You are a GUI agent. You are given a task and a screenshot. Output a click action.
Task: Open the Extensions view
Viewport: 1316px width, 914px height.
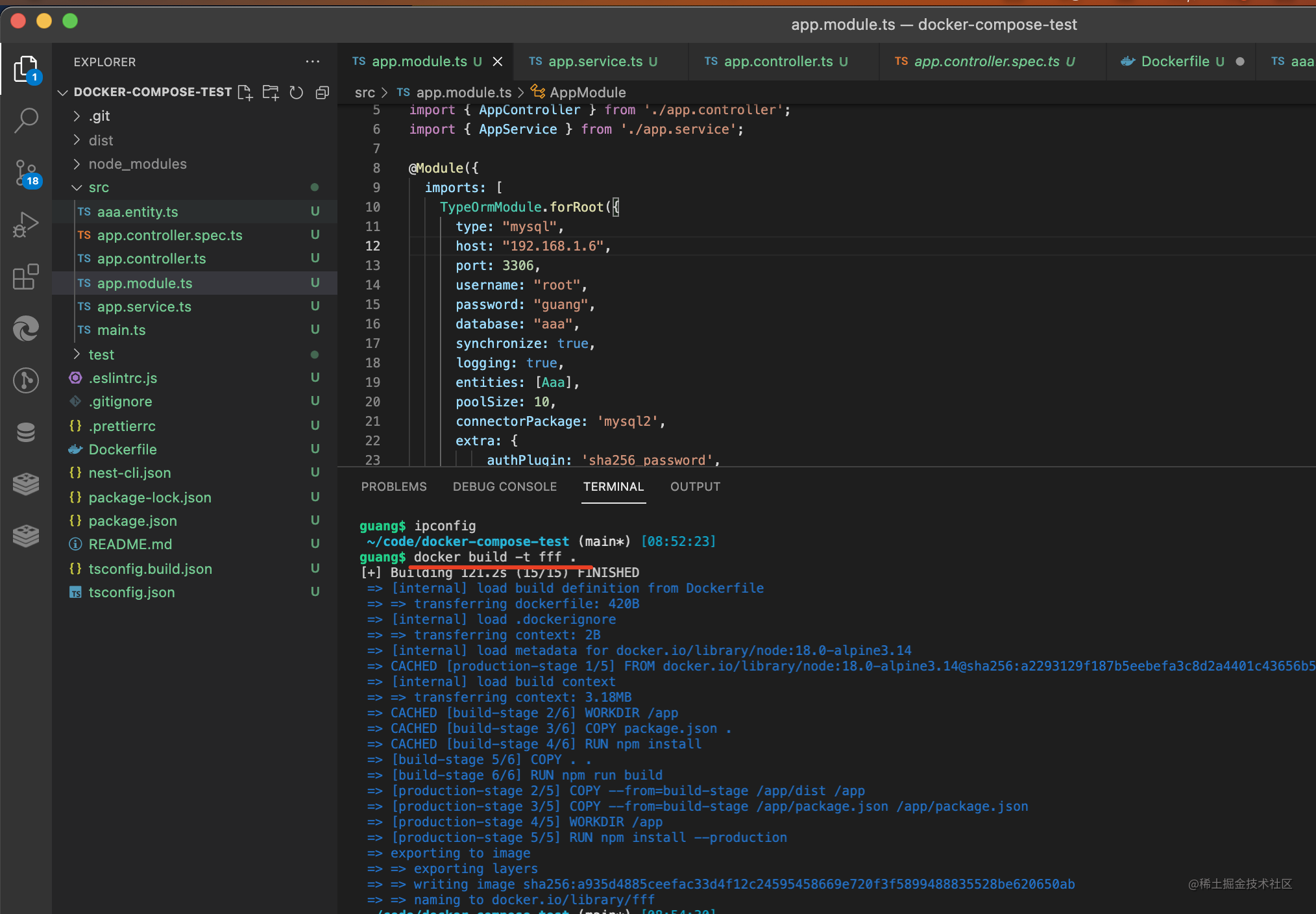click(x=26, y=277)
